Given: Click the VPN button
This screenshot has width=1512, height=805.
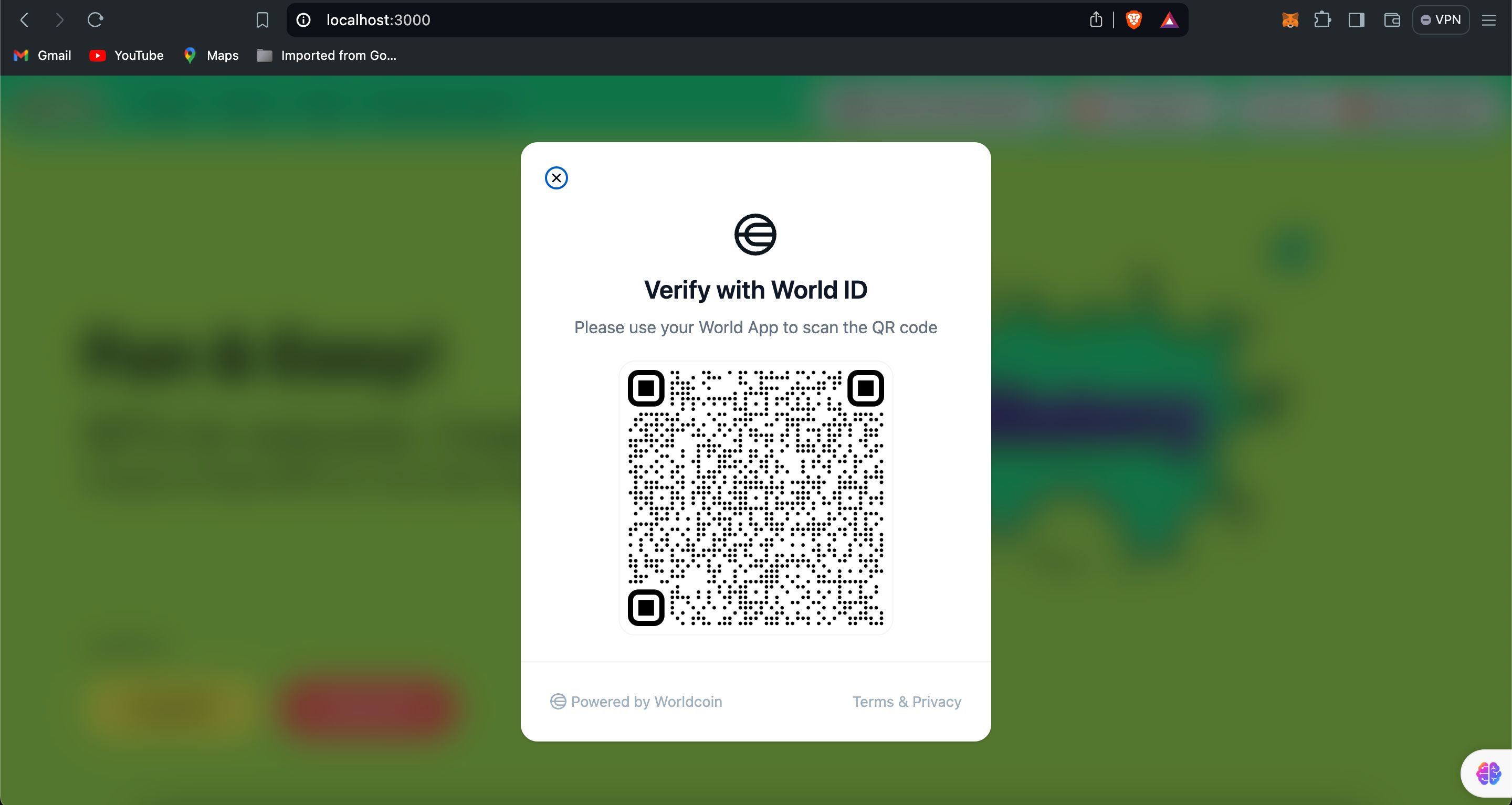Looking at the screenshot, I should point(1441,20).
